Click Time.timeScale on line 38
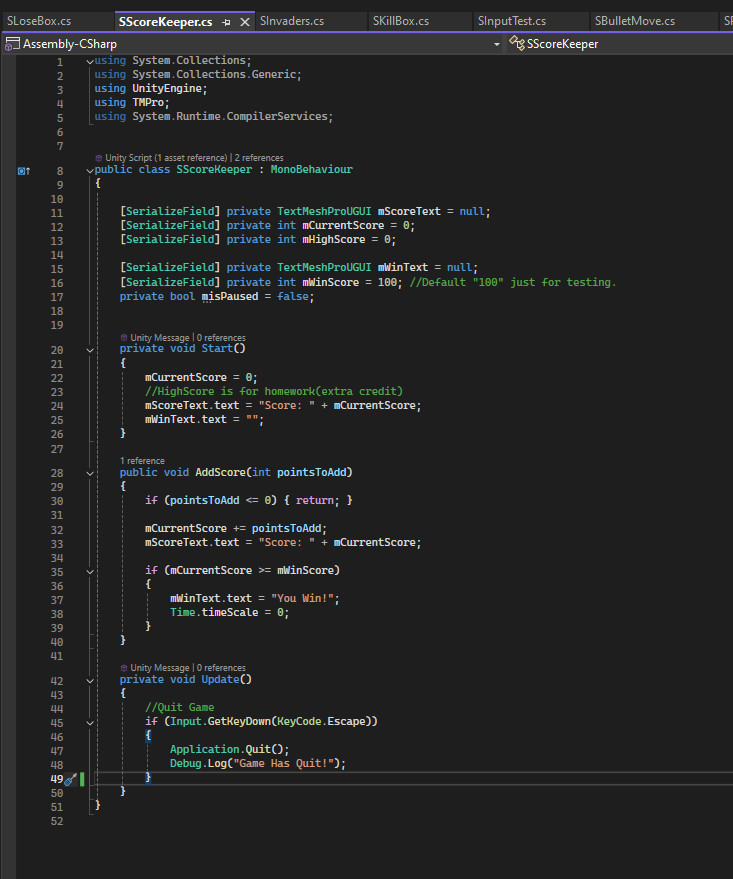The height and width of the screenshot is (879, 733). click(x=214, y=612)
